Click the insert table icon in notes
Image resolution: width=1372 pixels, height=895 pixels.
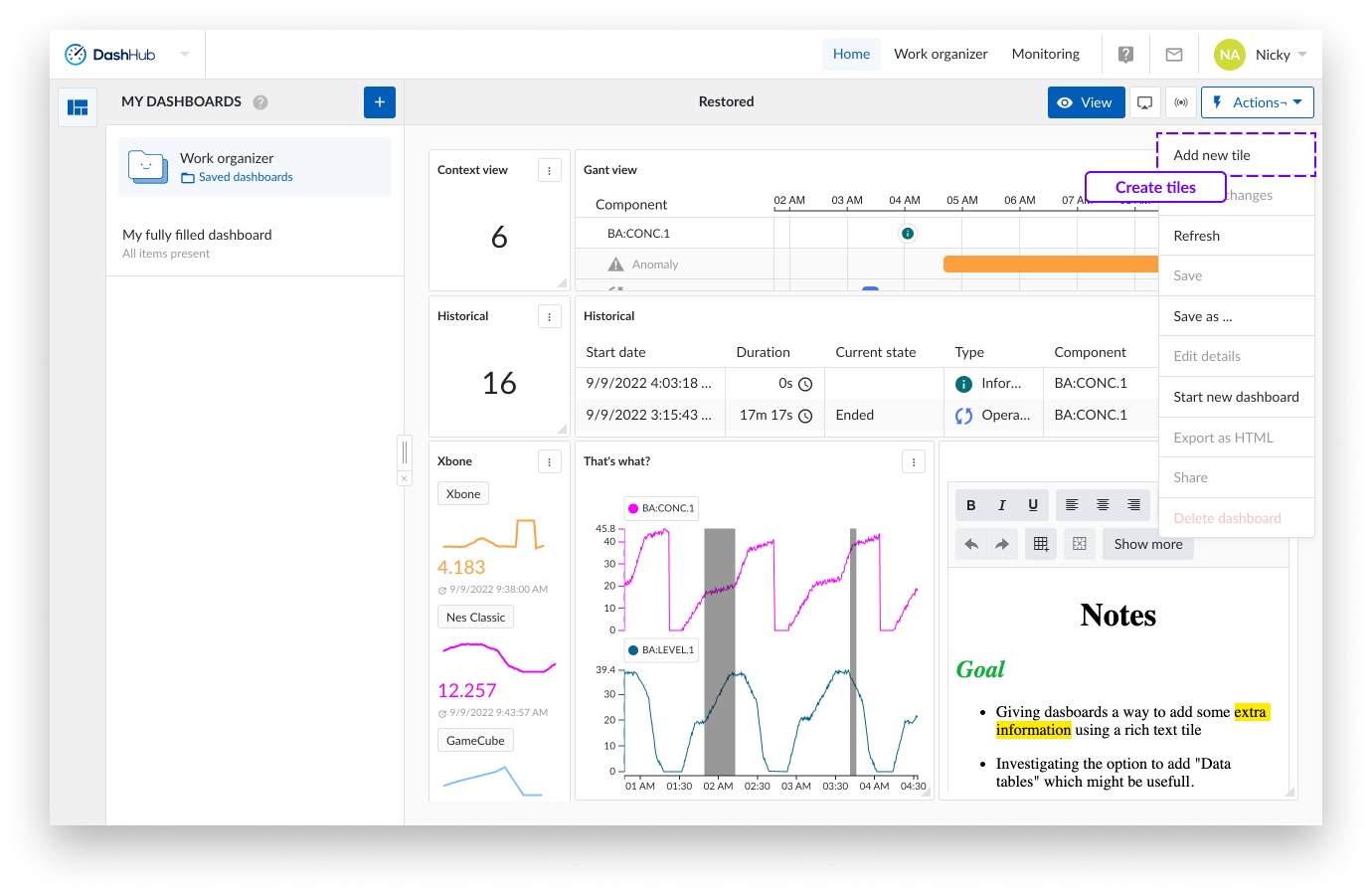pyautogui.click(x=1041, y=544)
